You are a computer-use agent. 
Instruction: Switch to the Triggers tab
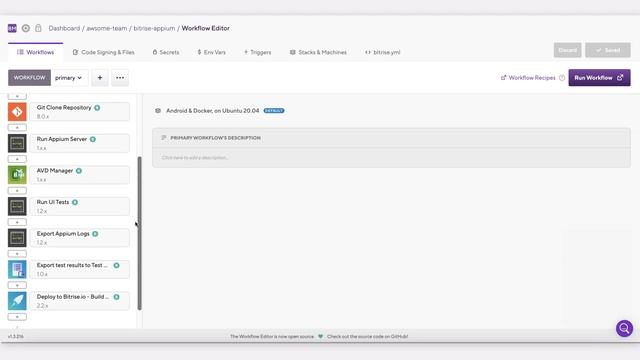click(x=258, y=52)
